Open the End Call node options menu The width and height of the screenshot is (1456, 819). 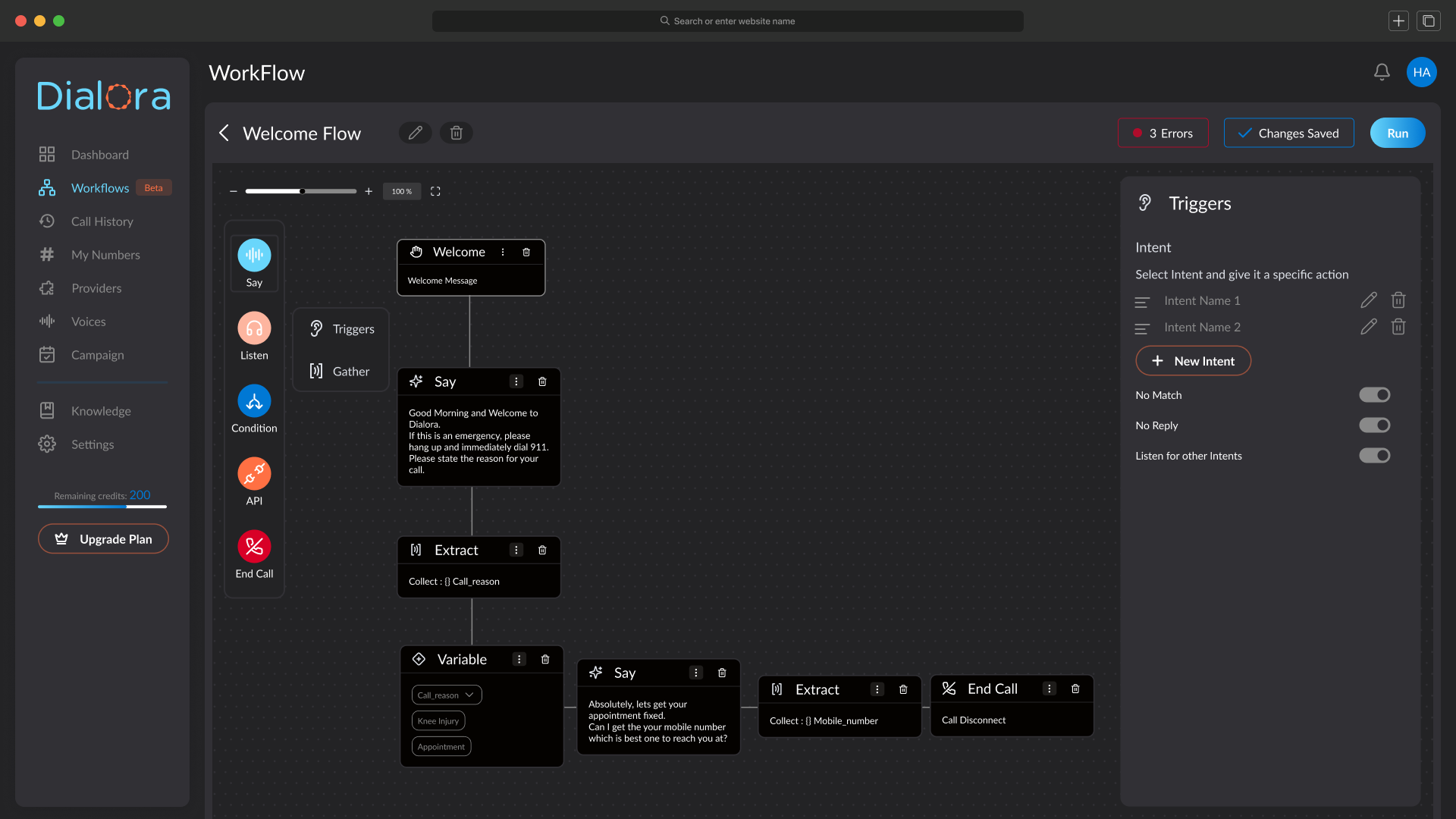1049,689
